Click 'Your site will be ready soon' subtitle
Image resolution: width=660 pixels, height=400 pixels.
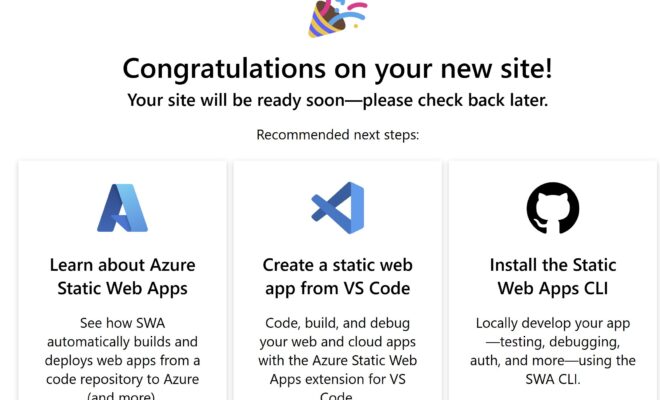(x=338, y=100)
